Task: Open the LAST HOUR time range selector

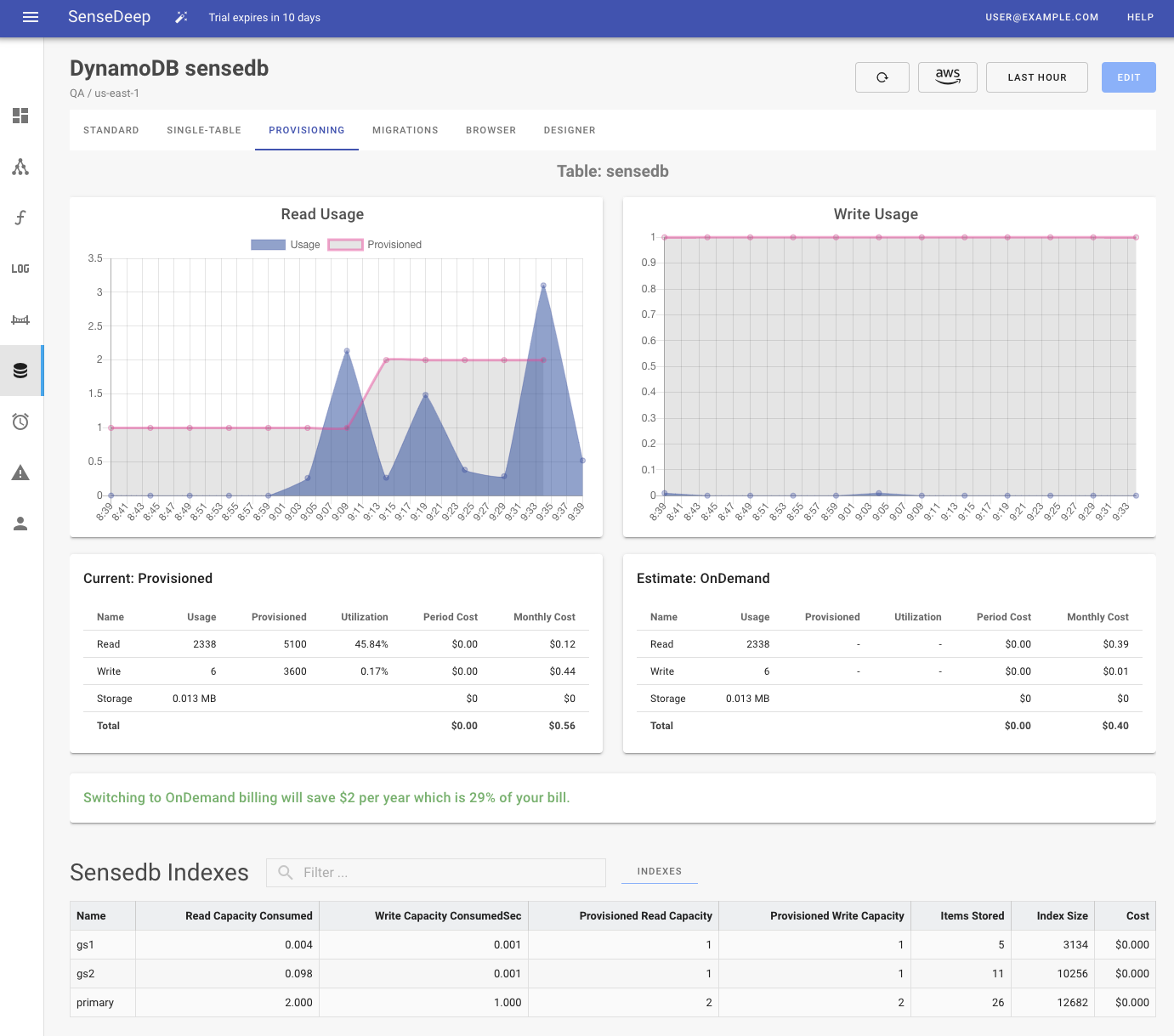Action: tap(1036, 76)
